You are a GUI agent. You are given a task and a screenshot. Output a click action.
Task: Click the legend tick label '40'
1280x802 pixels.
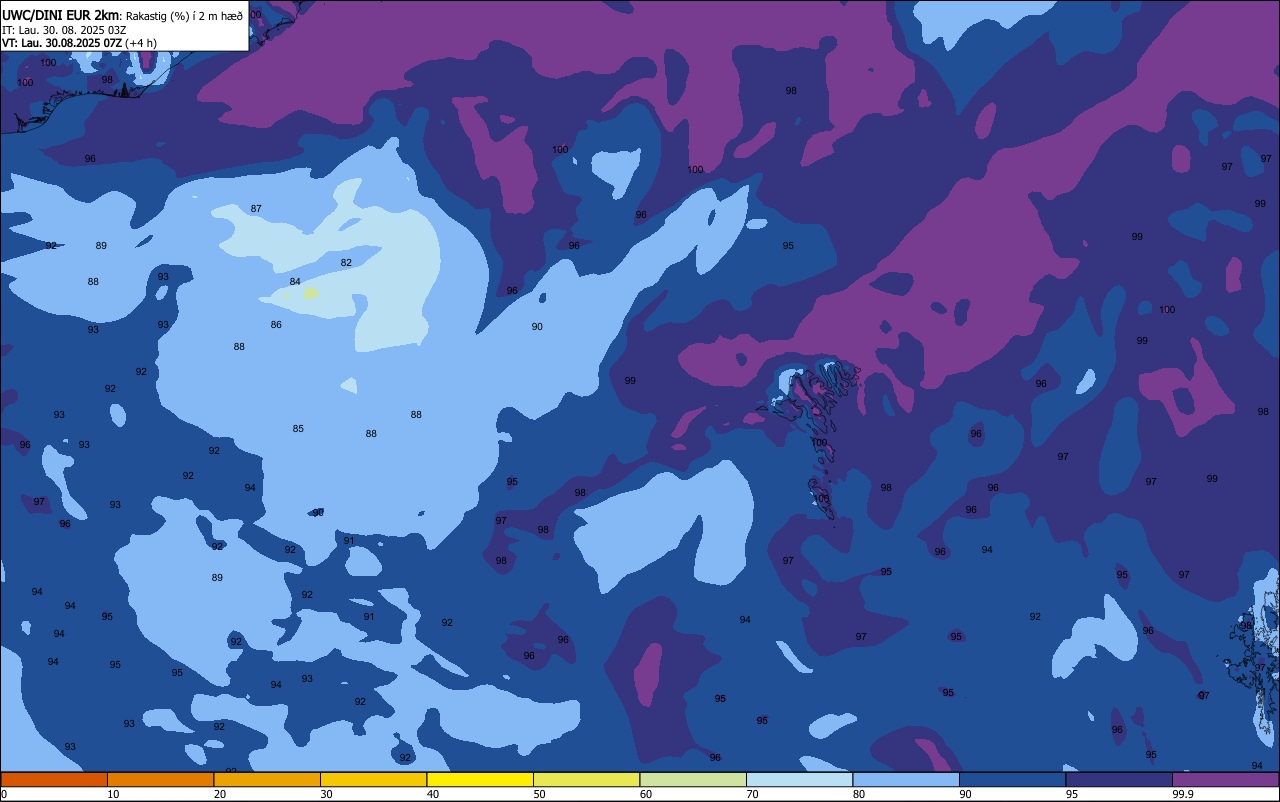pyautogui.click(x=433, y=794)
